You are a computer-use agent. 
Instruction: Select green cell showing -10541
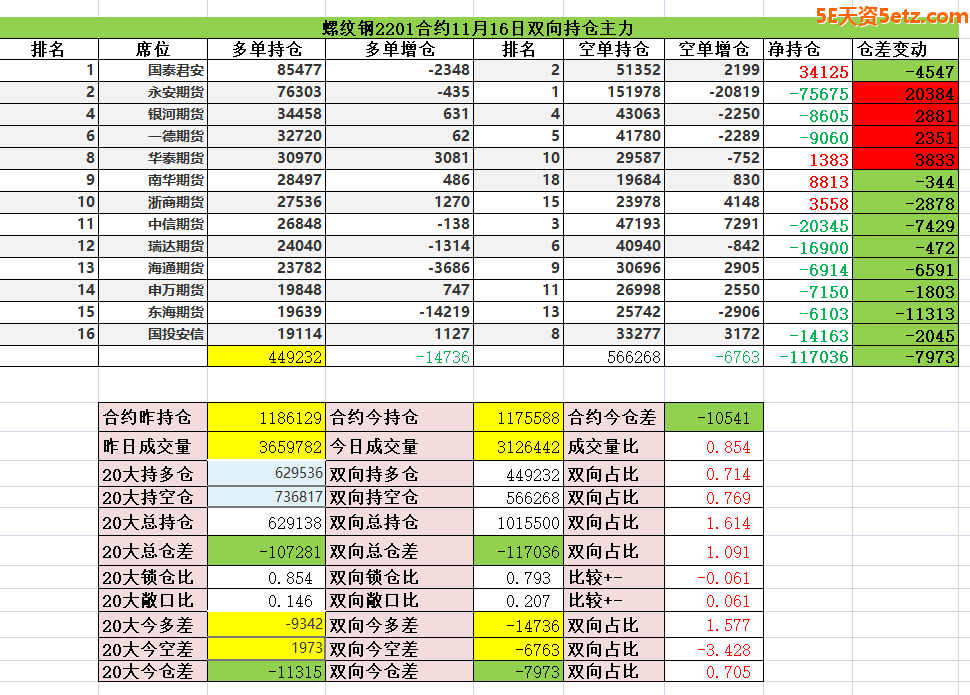714,418
